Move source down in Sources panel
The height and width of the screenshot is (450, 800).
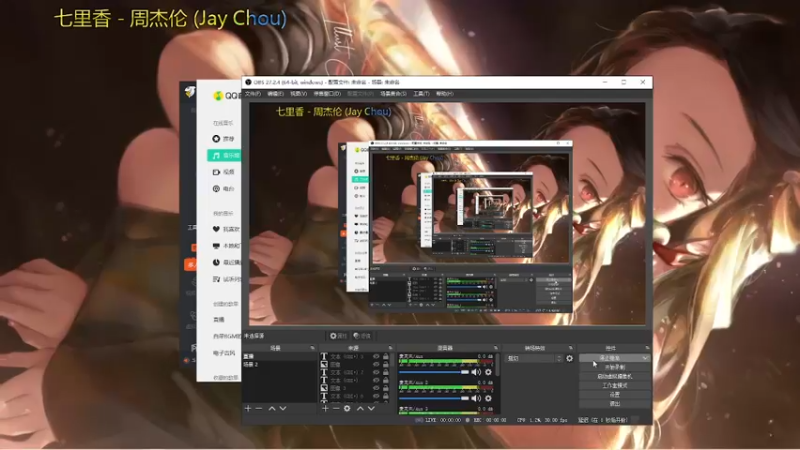tap(371, 408)
